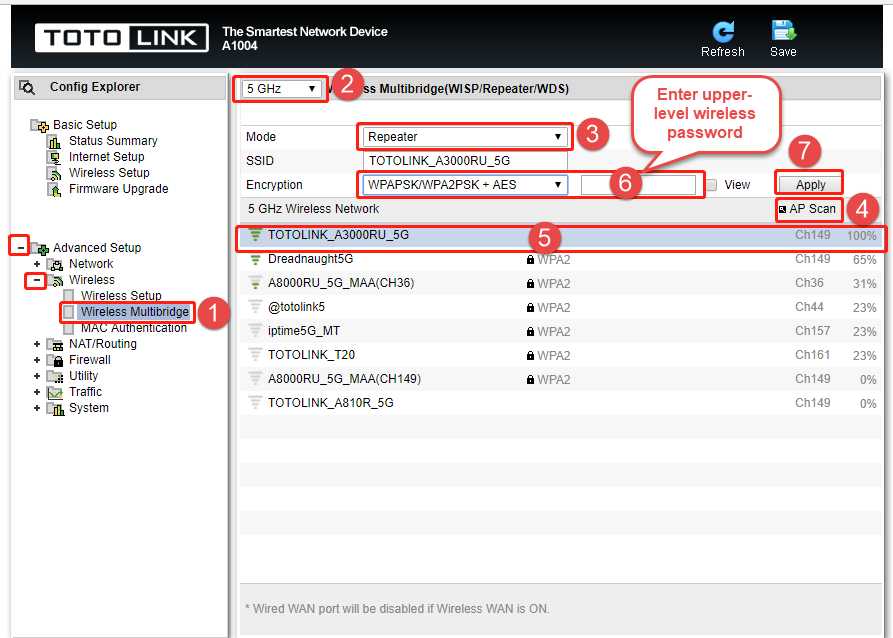Click the Traffic graph icon
Viewport: 893px width, 638px height.
click(55, 392)
